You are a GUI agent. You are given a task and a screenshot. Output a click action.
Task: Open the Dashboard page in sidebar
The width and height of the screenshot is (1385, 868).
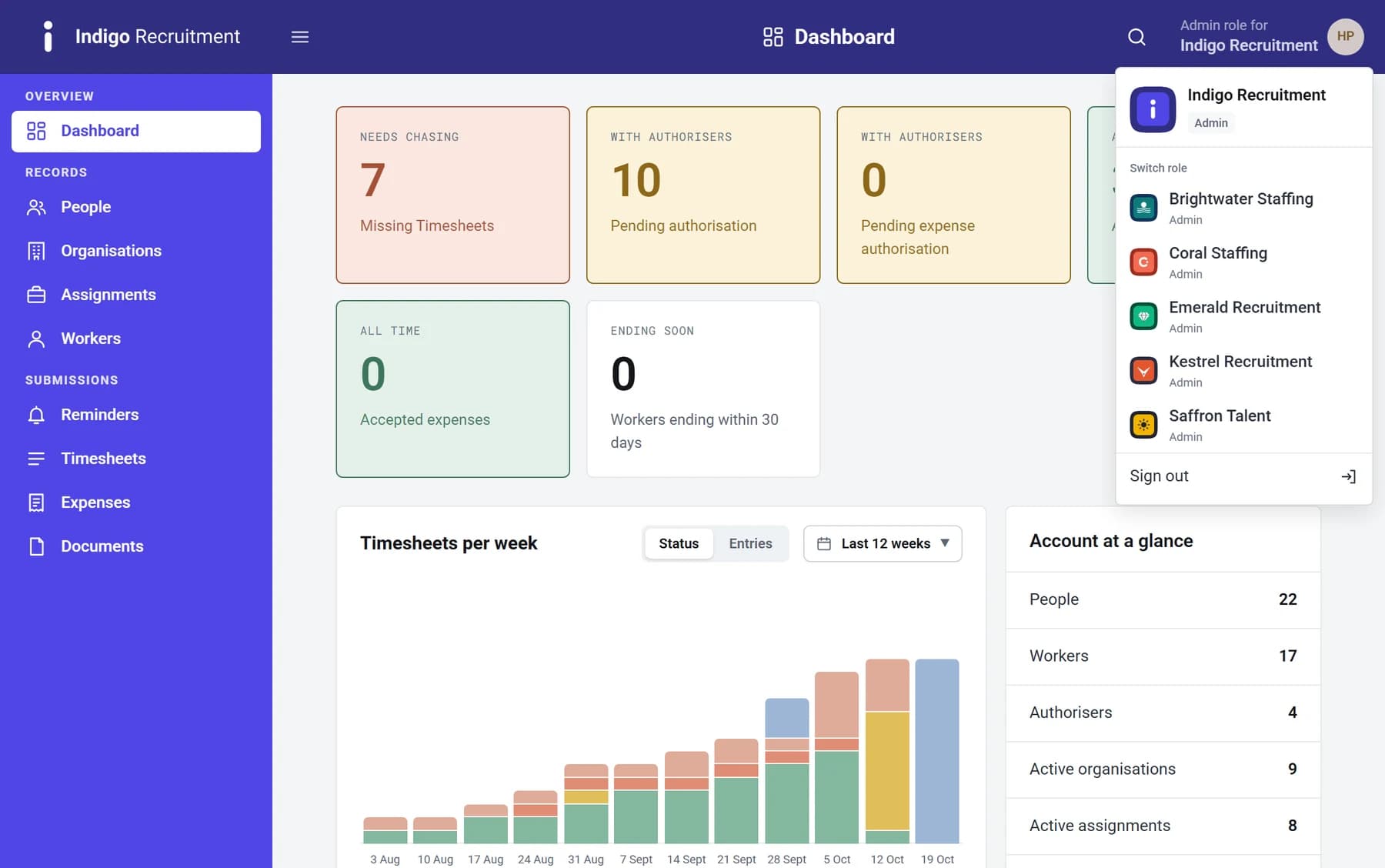136,132
